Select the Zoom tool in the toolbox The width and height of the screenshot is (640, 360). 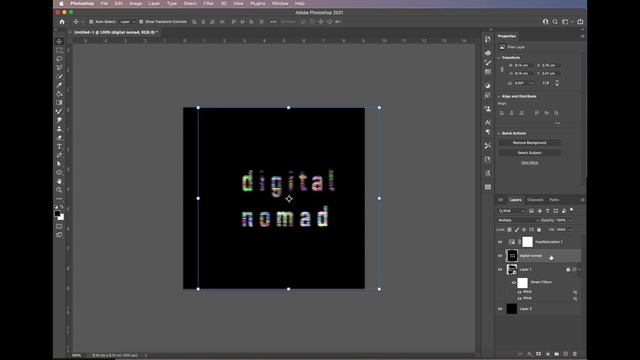tap(59, 190)
